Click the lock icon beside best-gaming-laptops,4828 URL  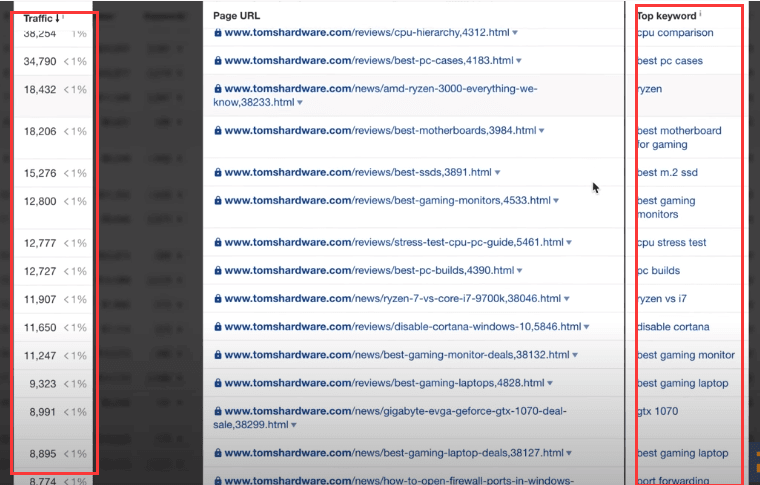point(218,382)
